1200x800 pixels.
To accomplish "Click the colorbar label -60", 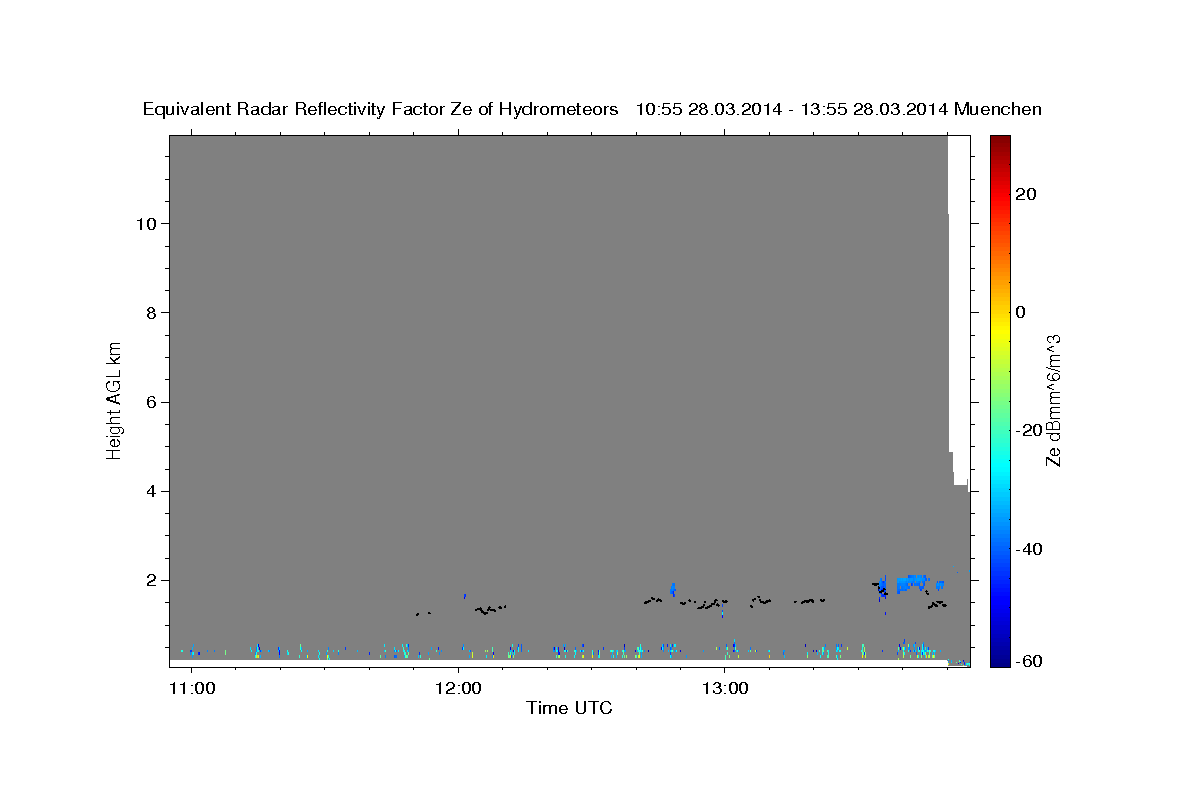I will click(1029, 661).
